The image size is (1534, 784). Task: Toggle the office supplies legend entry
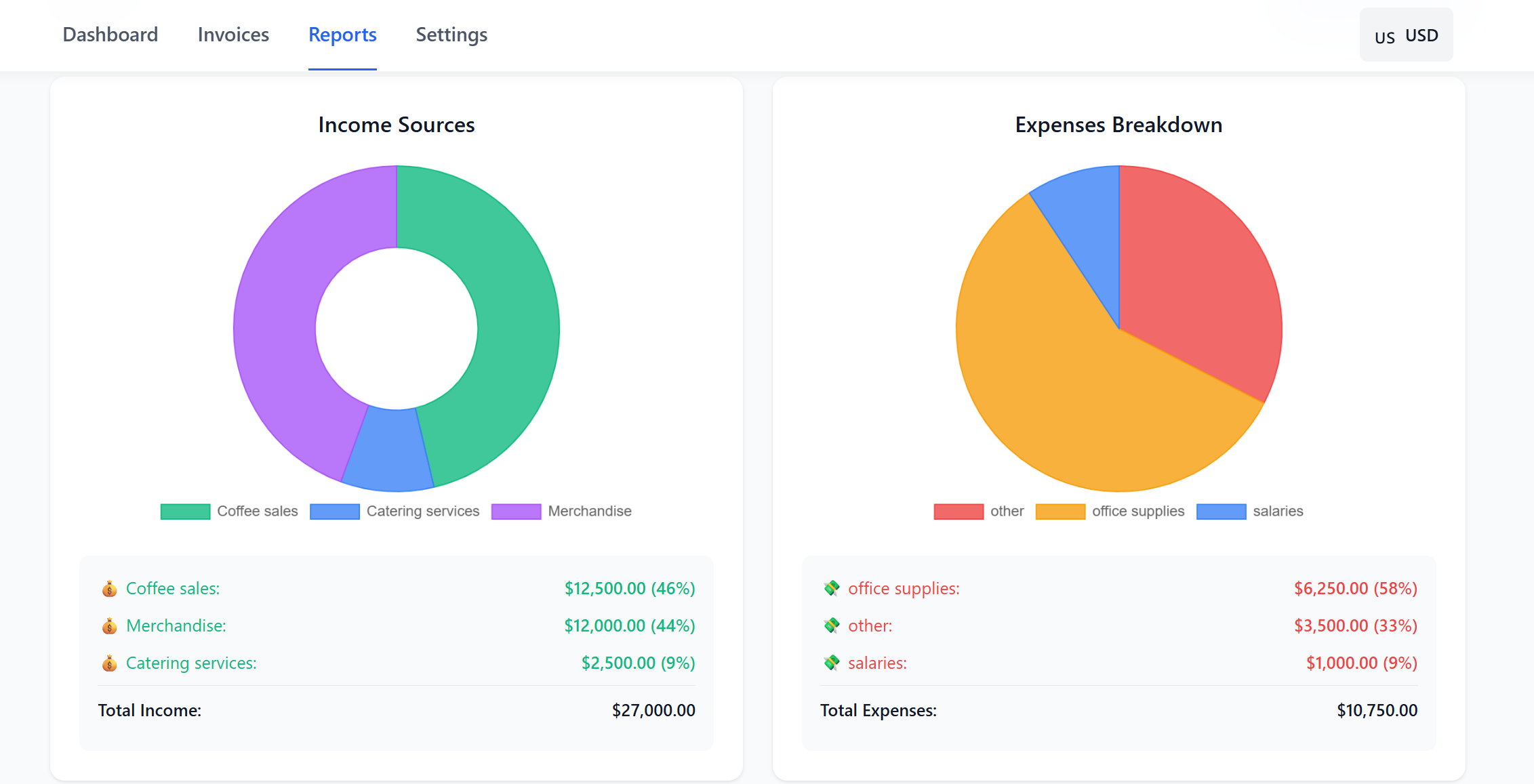[x=1110, y=511]
